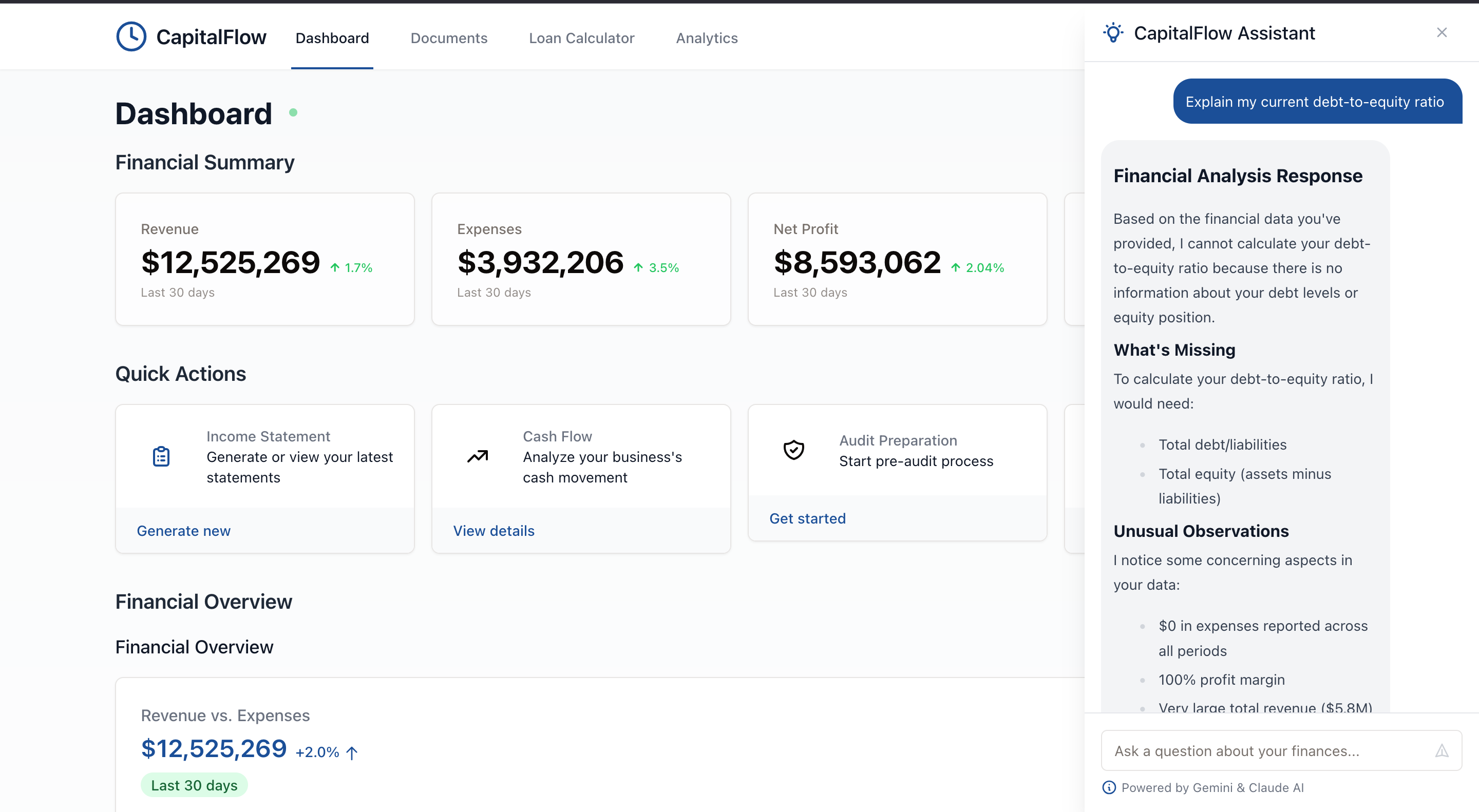The width and height of the screenshot is (1479, 812).
Task: Click the send message arrow icon
Action: (1442, 750)
